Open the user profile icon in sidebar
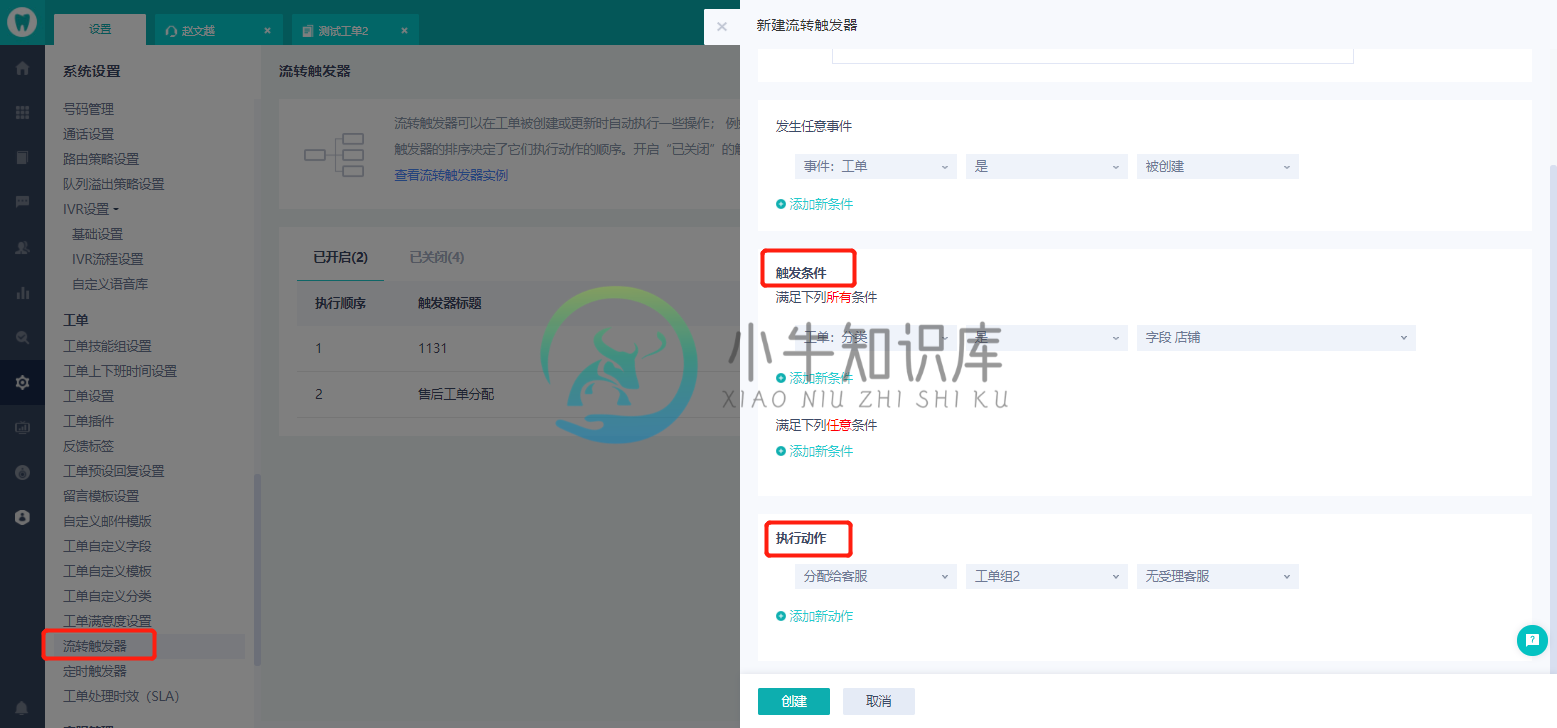1557x728 pixels. [x=22, y=517]
